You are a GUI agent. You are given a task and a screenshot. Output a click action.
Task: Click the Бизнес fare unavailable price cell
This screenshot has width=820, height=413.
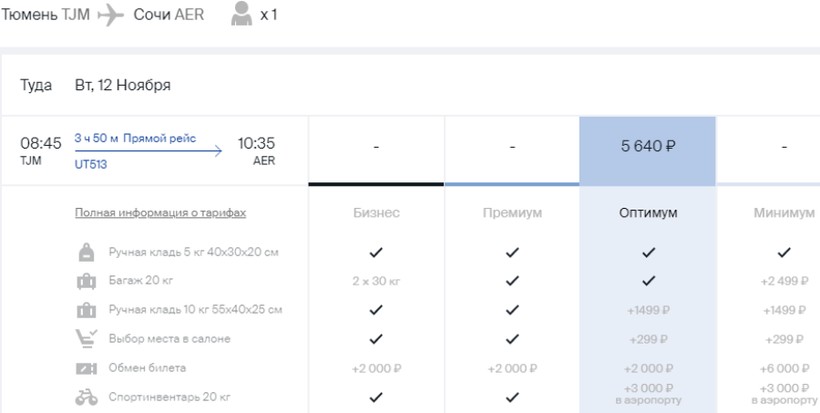(376, 147)
